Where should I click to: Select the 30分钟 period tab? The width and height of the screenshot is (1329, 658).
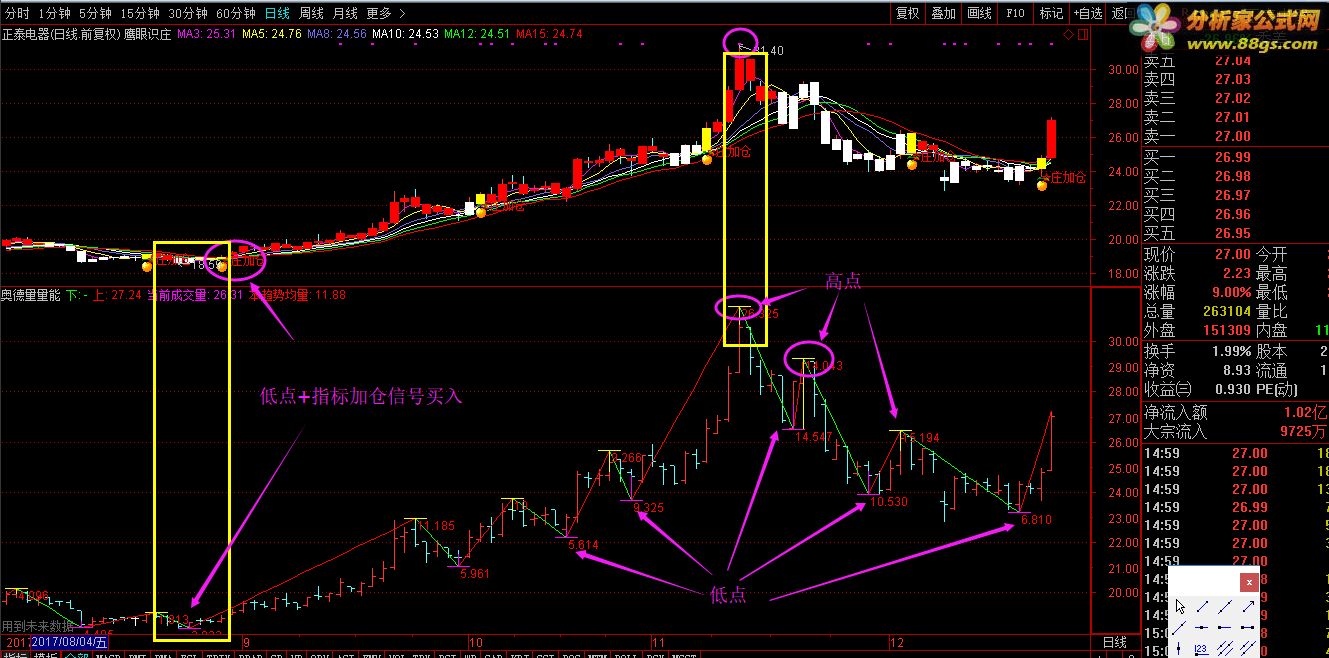[x=187, y=13]
